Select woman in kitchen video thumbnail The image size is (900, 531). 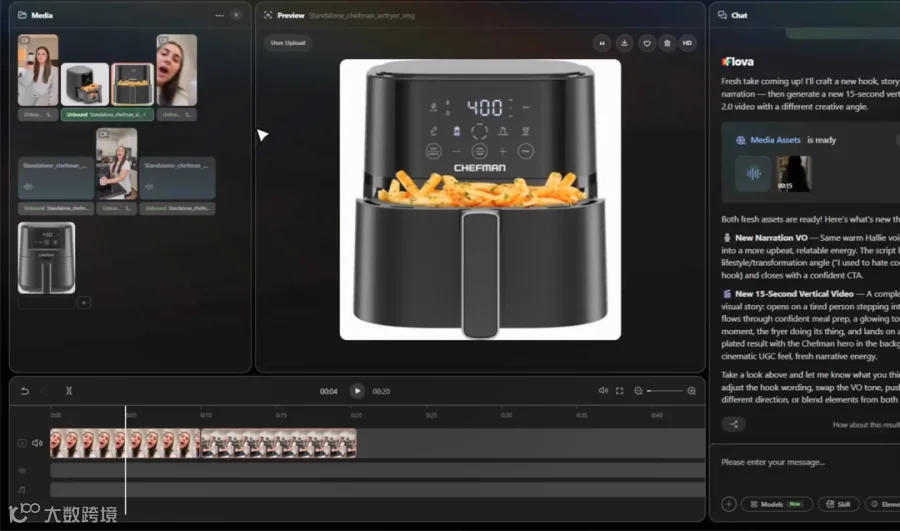pos(117,164)
